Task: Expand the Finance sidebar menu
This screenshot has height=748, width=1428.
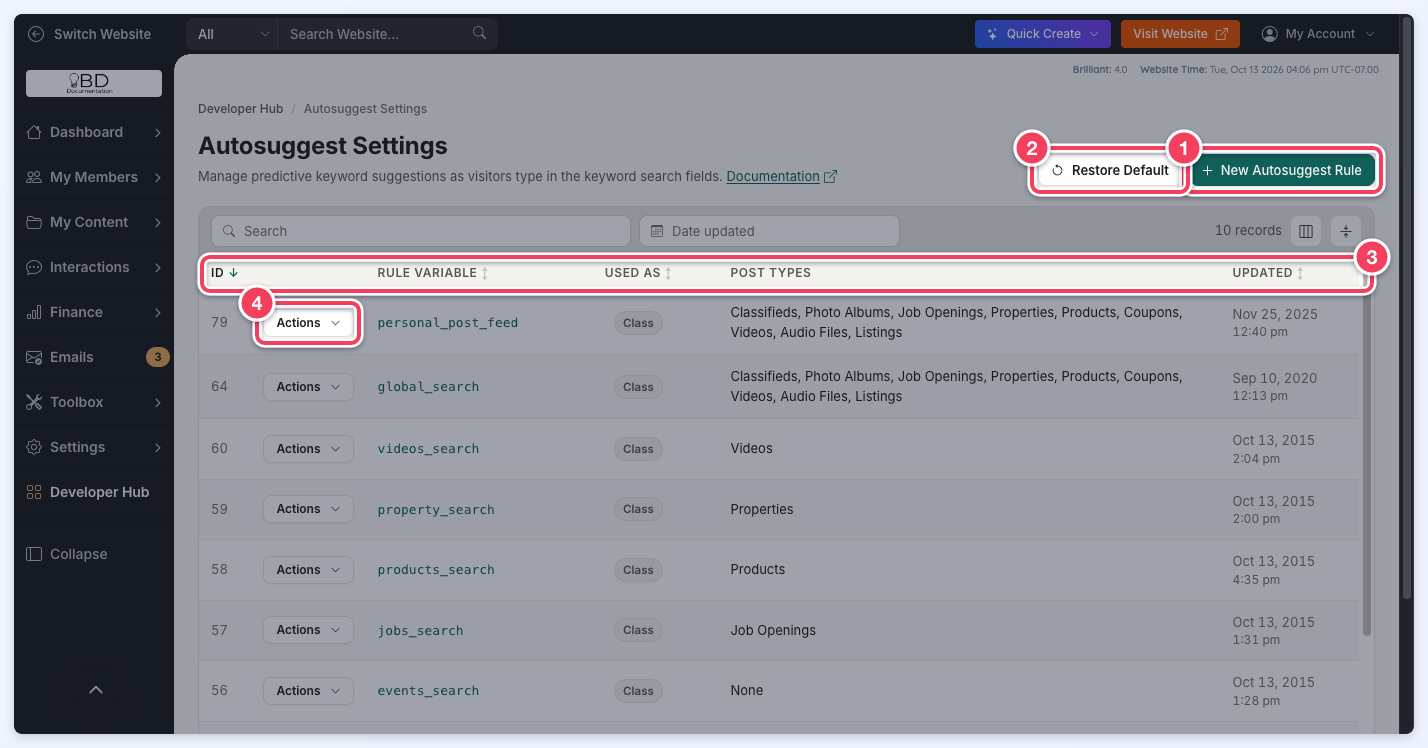Action: 94,312
